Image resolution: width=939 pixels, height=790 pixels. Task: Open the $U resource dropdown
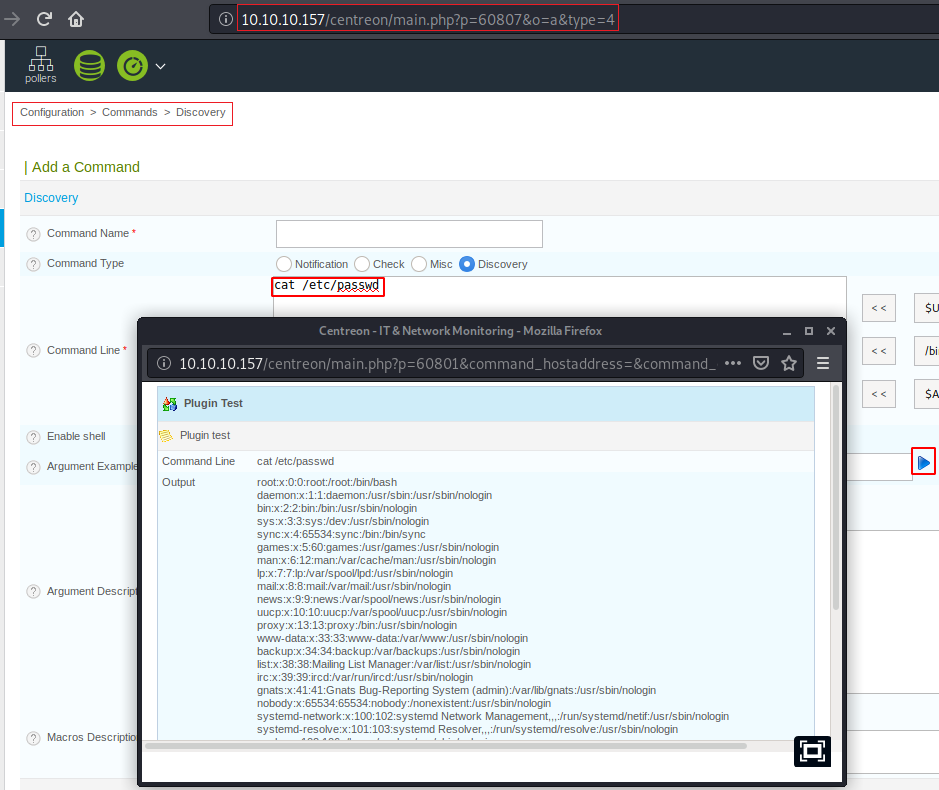[927, 308]
